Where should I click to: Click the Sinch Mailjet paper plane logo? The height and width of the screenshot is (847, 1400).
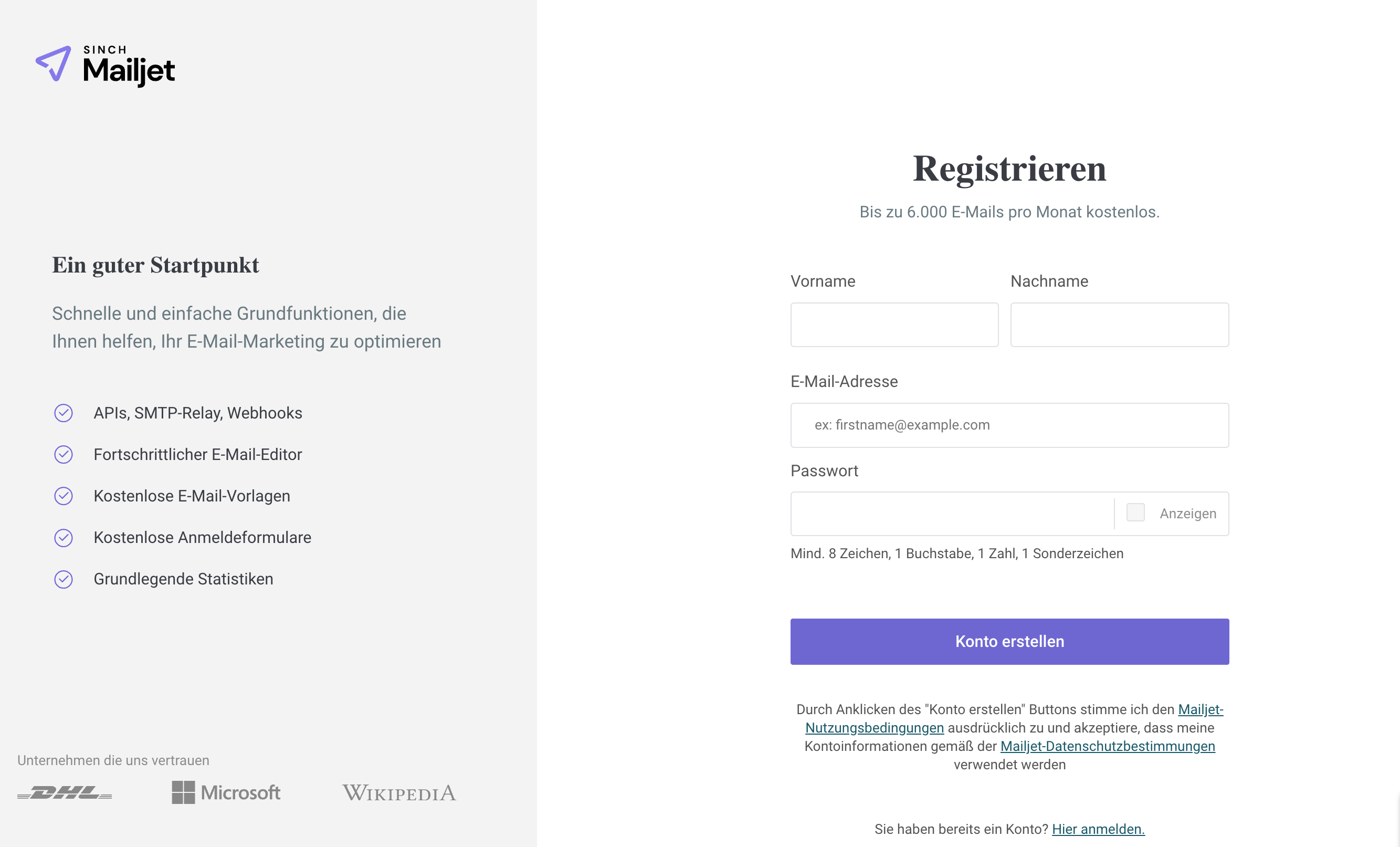tap(54, 64)
